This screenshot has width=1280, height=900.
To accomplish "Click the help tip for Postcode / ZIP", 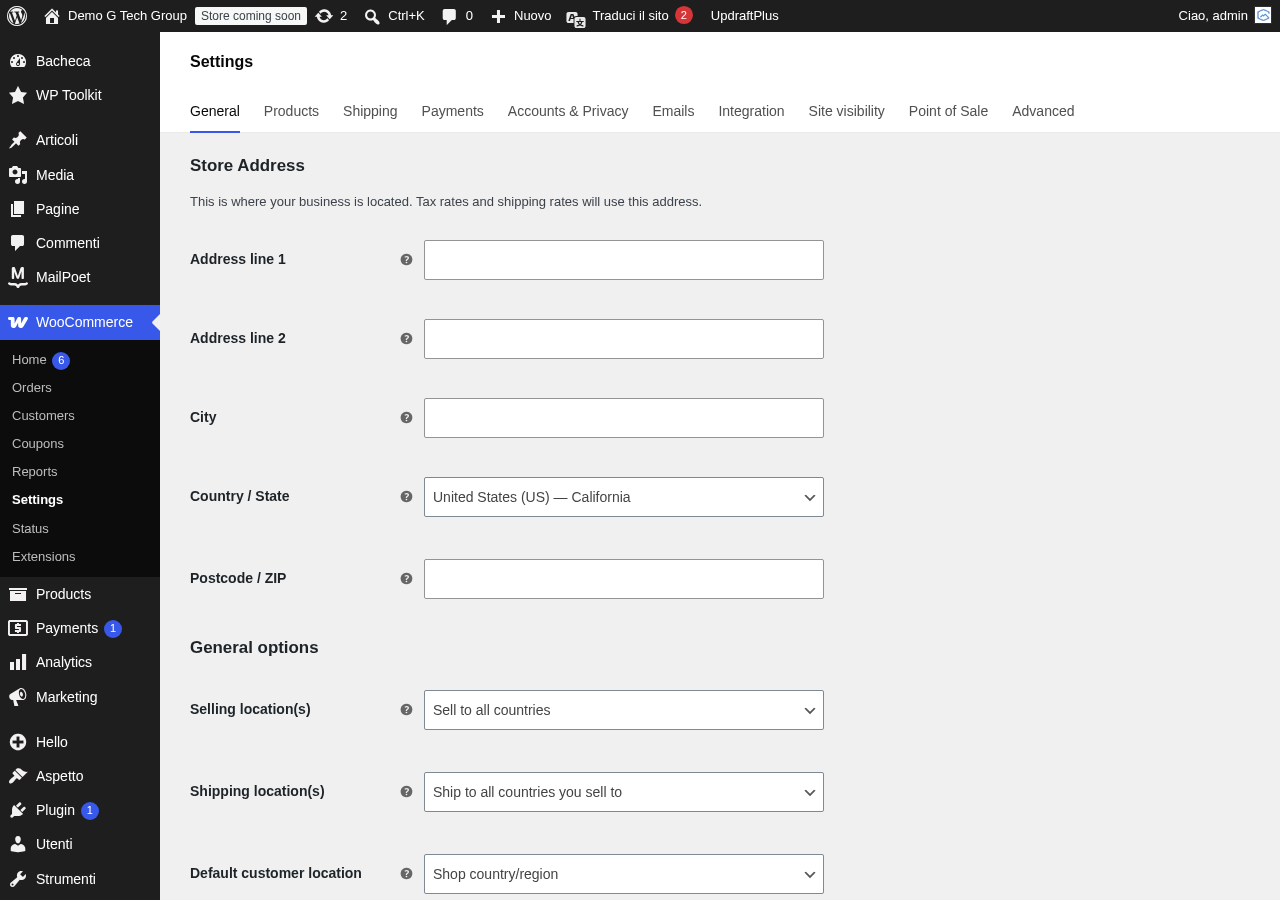I will [406, 579].
